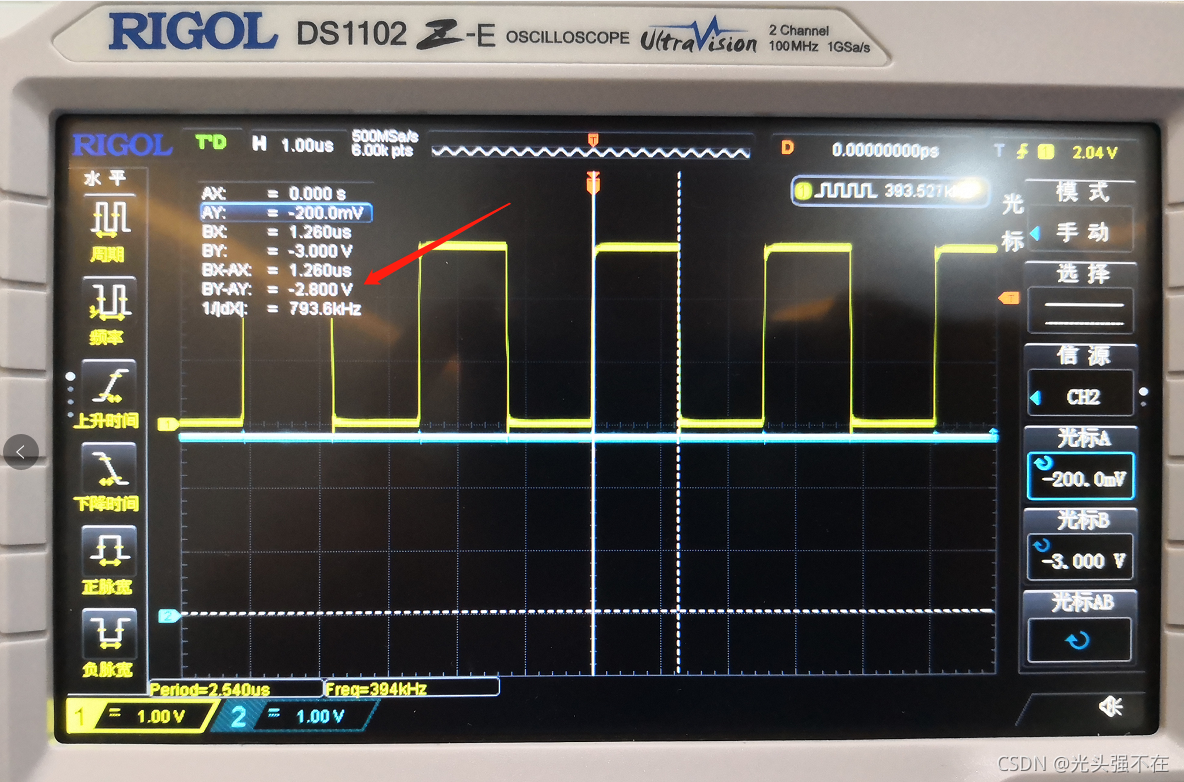This screenshot has width=1184, height=782.
Task: Select the 频率 (Frequency) measurement icon
Action: [110, 301]
